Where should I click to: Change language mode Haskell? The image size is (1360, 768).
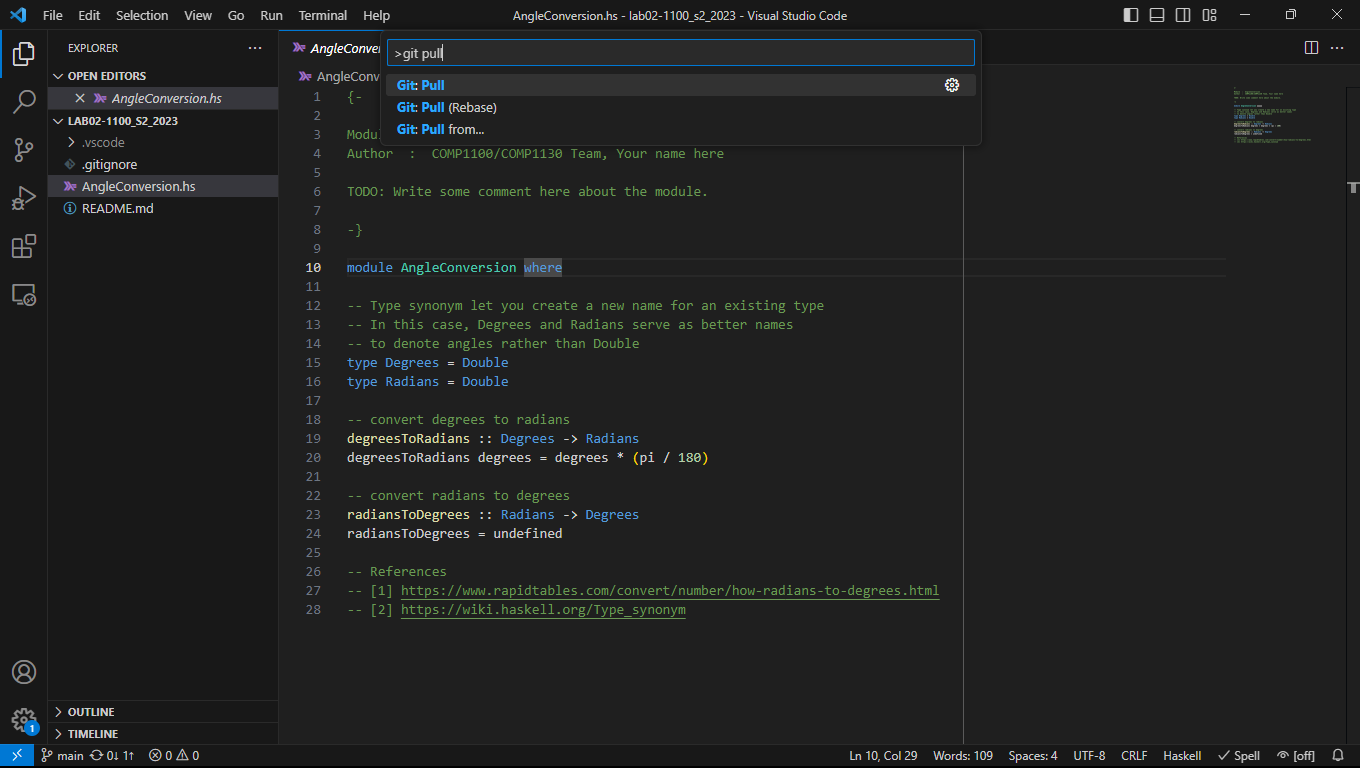(1182, 756)
